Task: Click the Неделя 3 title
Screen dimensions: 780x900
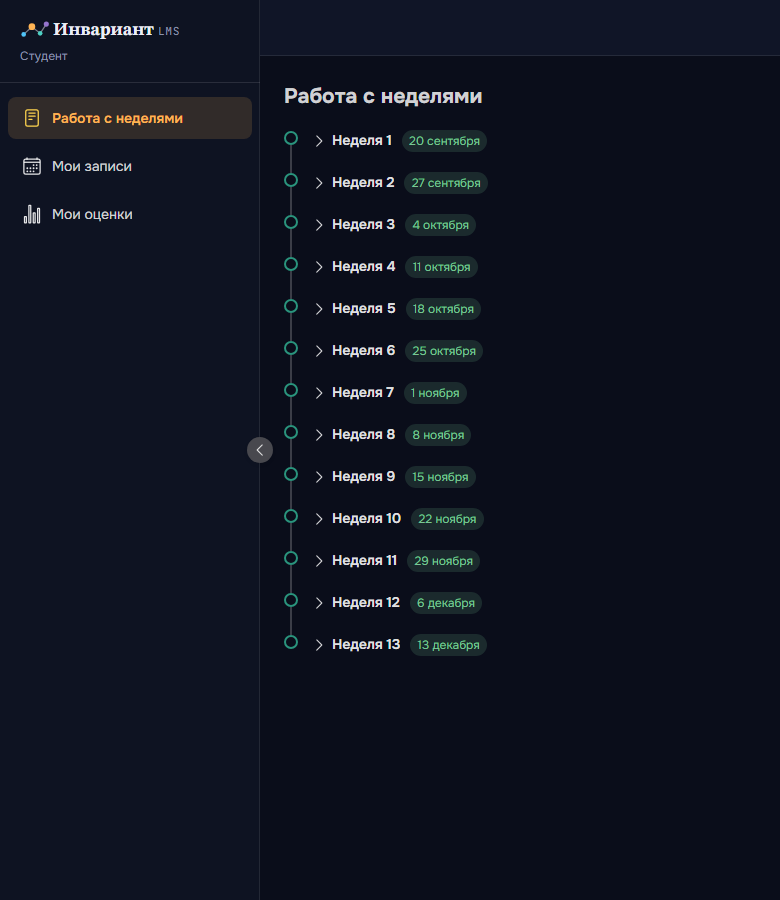Action: 363,224
